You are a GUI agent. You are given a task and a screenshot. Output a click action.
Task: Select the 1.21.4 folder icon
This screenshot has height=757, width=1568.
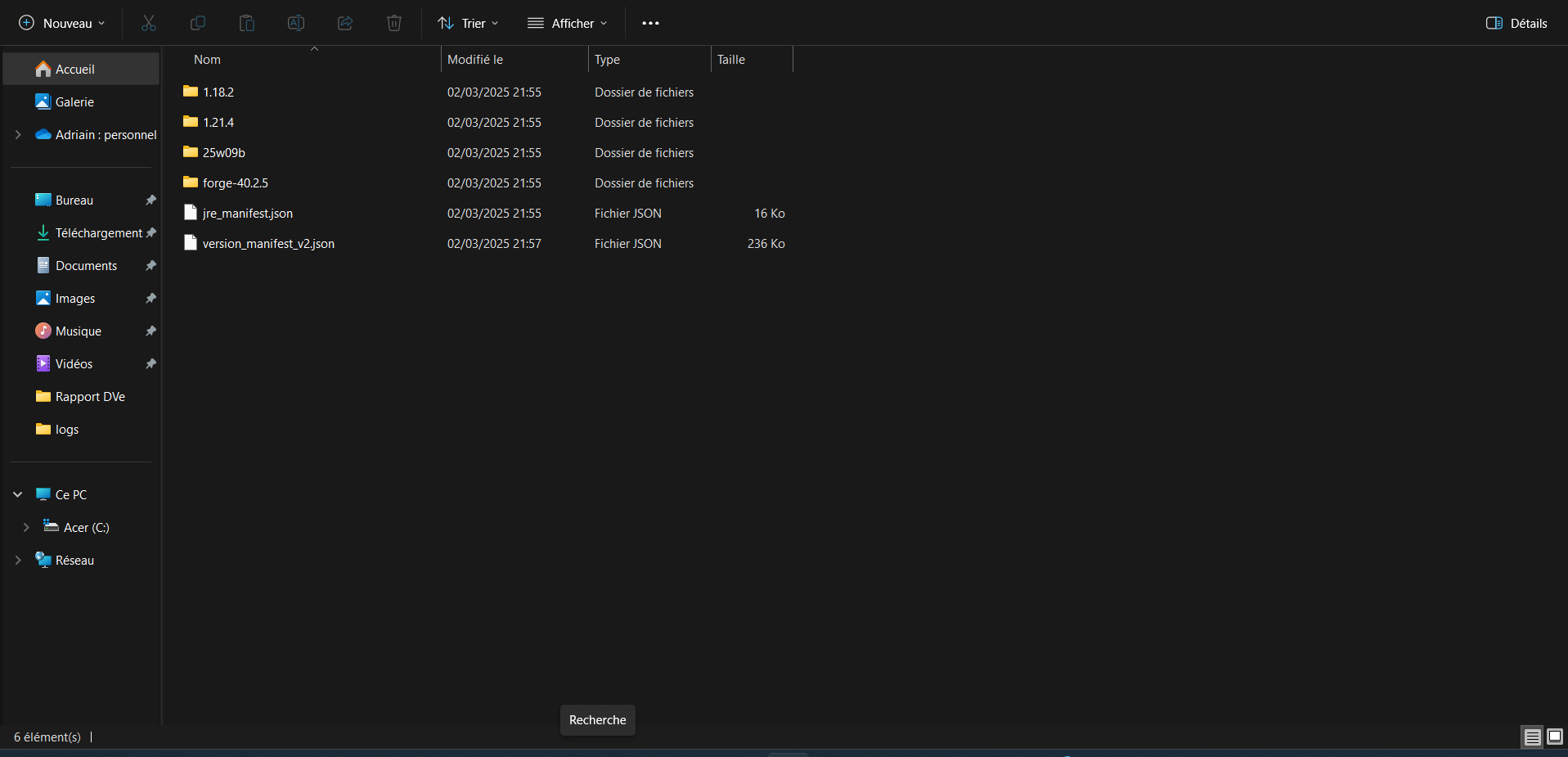click(x=191, y=122)
